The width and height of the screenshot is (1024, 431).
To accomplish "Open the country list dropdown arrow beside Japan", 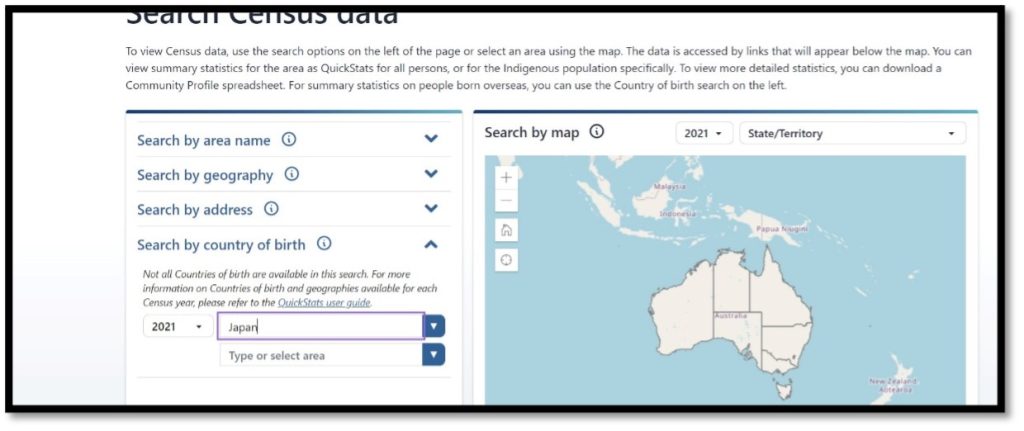I will [435, 327].
